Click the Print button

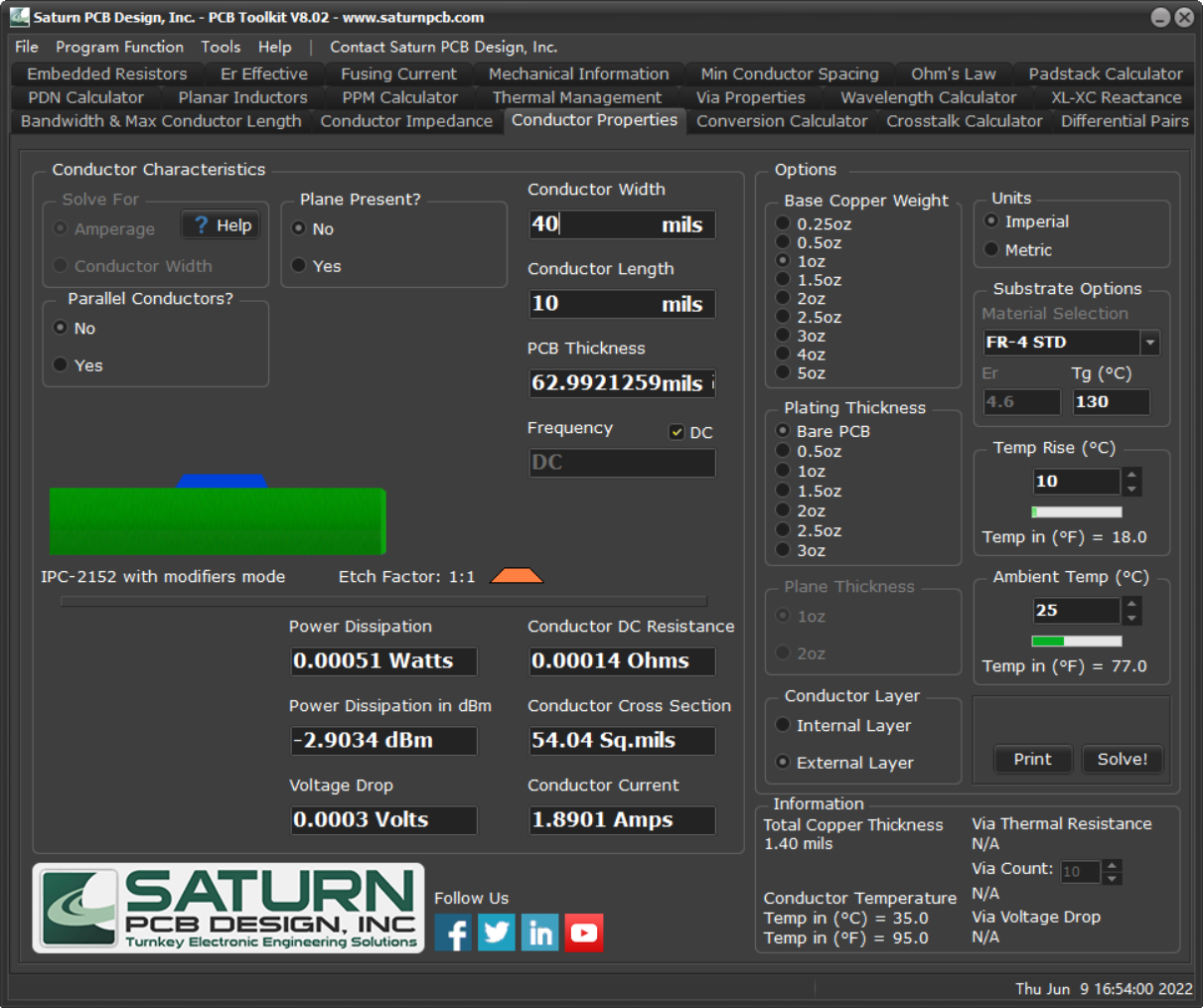(x=1032, y=759)
